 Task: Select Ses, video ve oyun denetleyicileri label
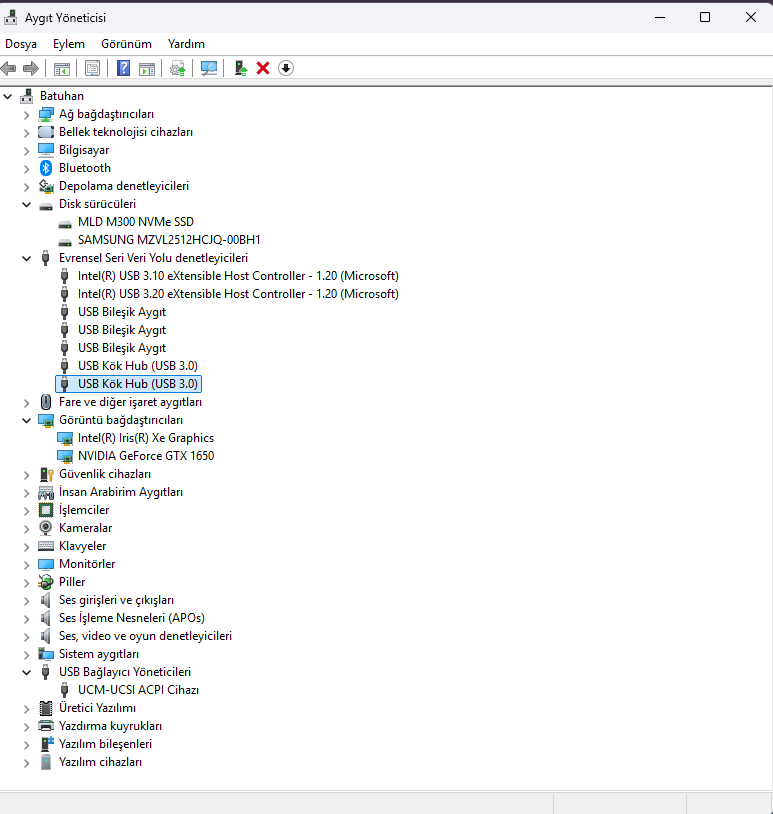pos(145,636)
